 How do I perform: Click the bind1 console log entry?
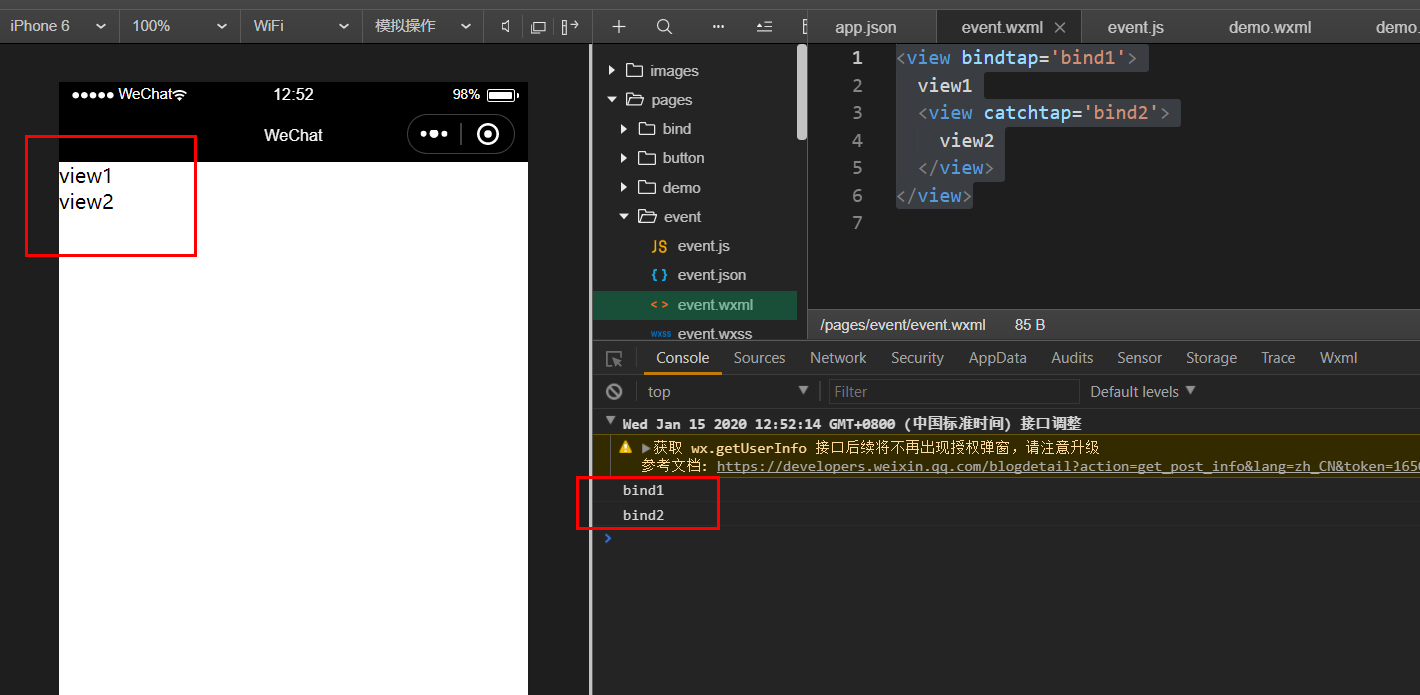tap(643, 490)
